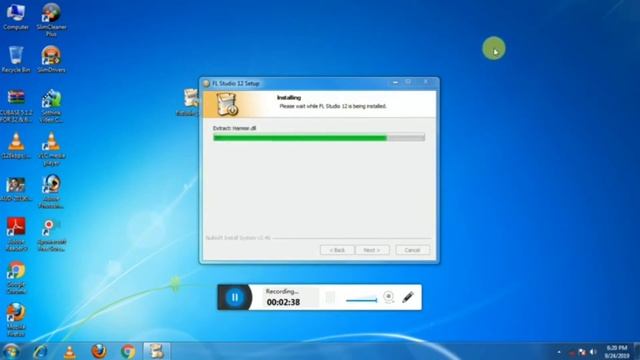
Task: Open the Computer desktop icon
Action: (x=16, y=17)
